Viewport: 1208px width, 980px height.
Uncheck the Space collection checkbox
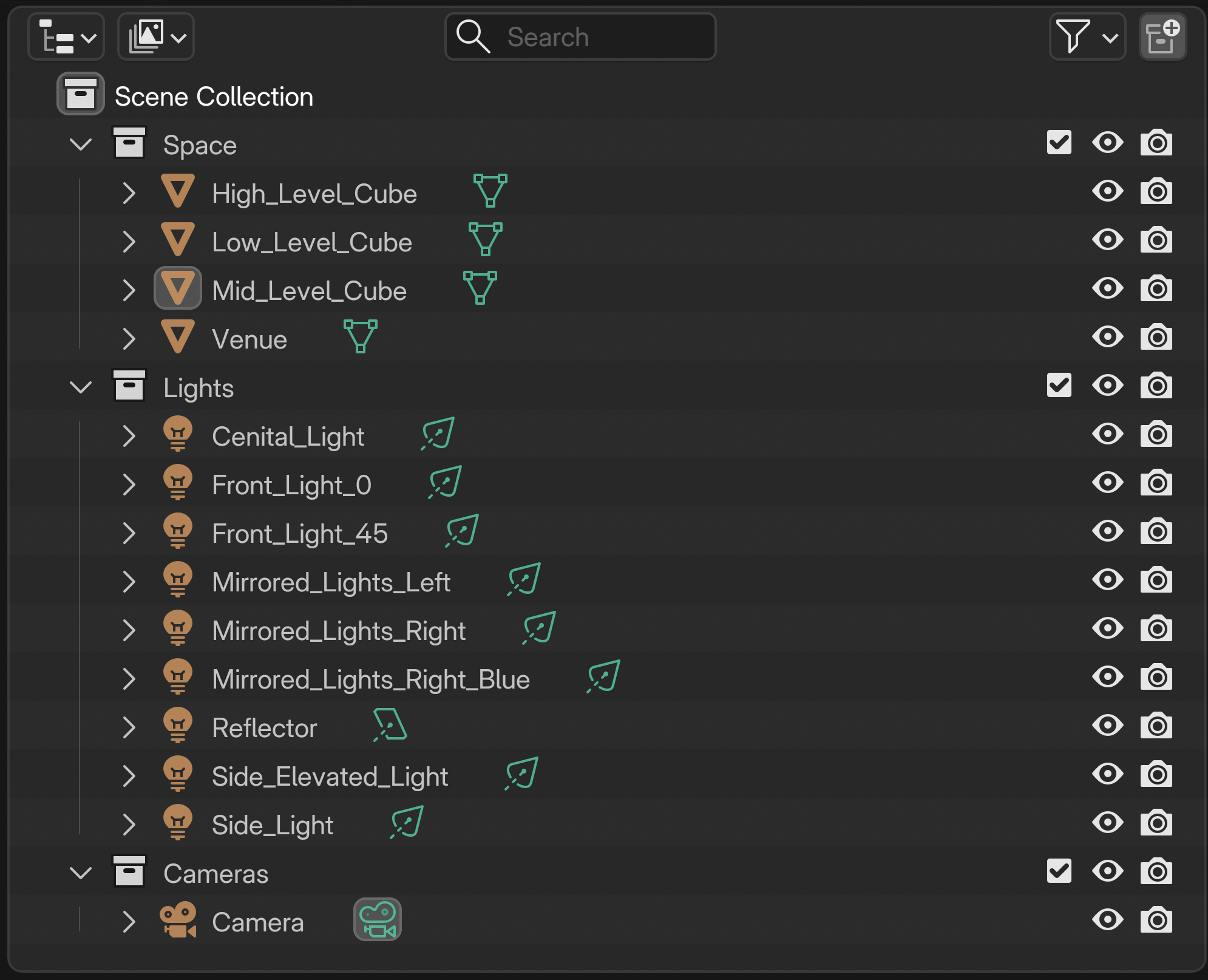pyautogui.click(x=1059, y=143)
